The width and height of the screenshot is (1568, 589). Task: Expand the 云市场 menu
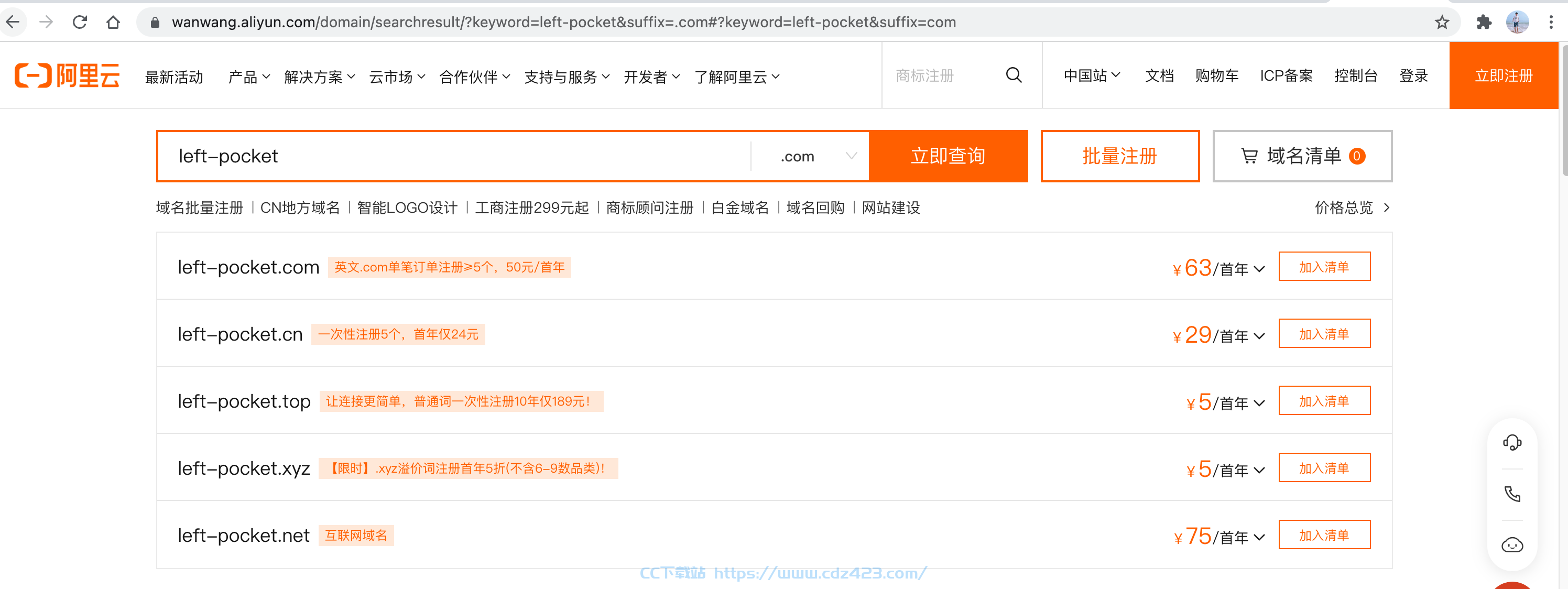pyautogui.click(x=397, y=77)
